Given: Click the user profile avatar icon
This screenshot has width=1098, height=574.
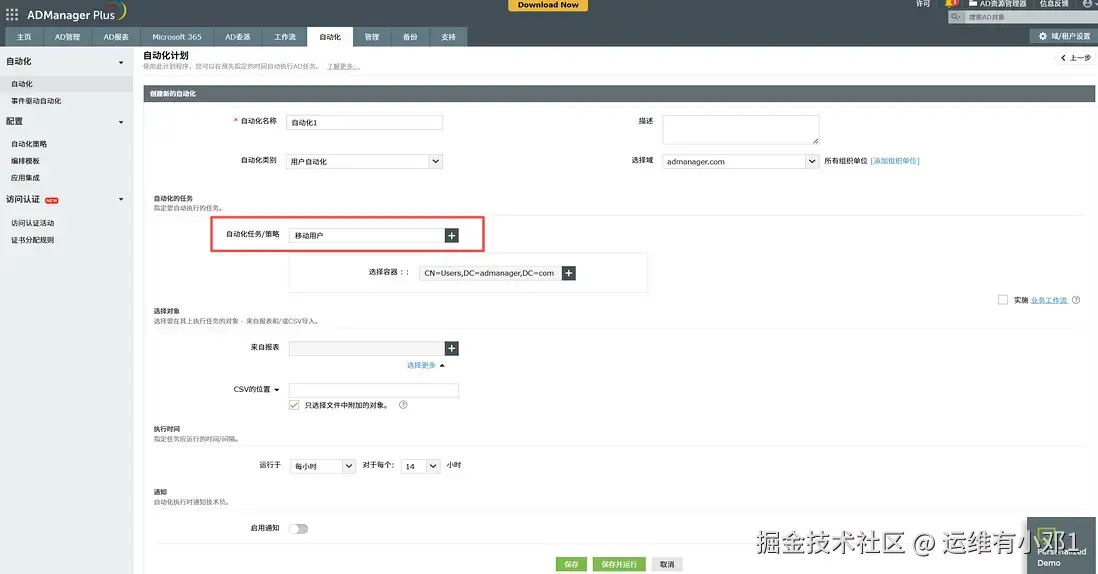Looking at the screenshot, I should pos(1088,4).
